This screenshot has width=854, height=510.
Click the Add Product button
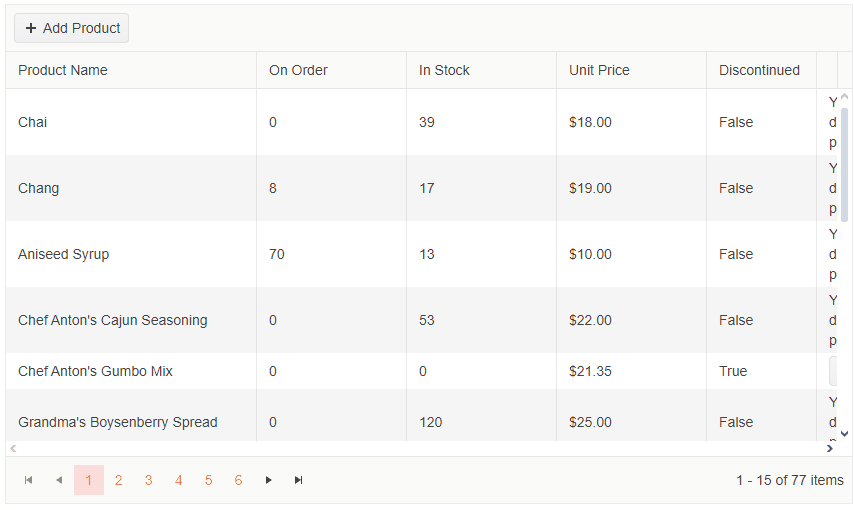pos(72,28)
